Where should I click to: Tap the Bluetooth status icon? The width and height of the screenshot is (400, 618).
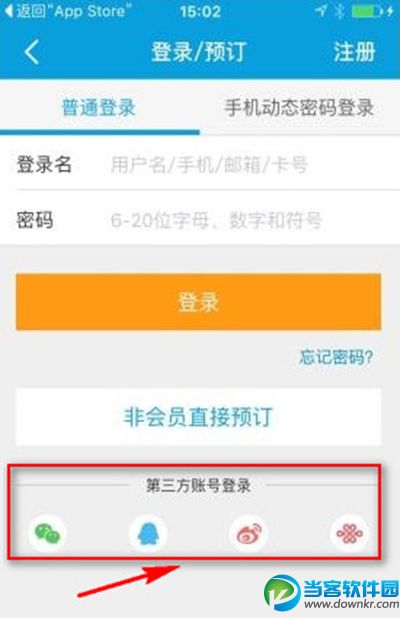[339, 11]
